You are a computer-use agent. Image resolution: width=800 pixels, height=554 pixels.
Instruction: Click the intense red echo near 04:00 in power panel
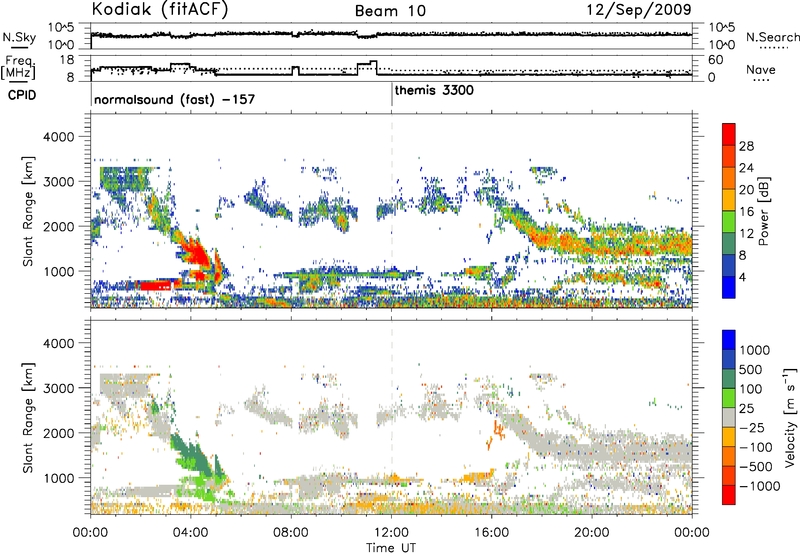click(x=196, y=254)
